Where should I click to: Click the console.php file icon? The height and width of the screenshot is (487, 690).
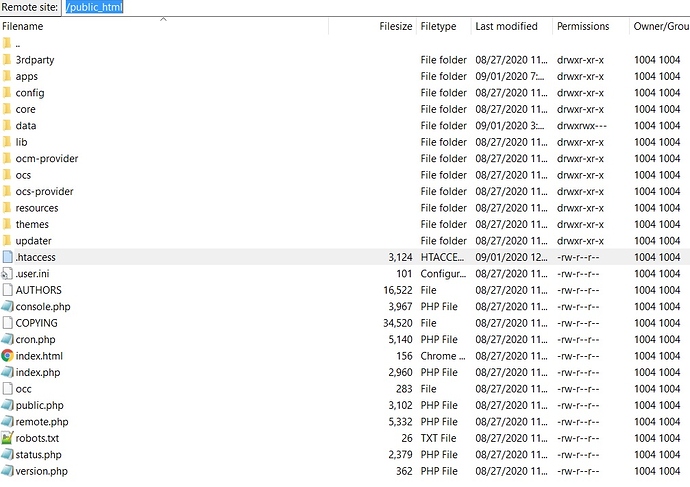point(8,307)
